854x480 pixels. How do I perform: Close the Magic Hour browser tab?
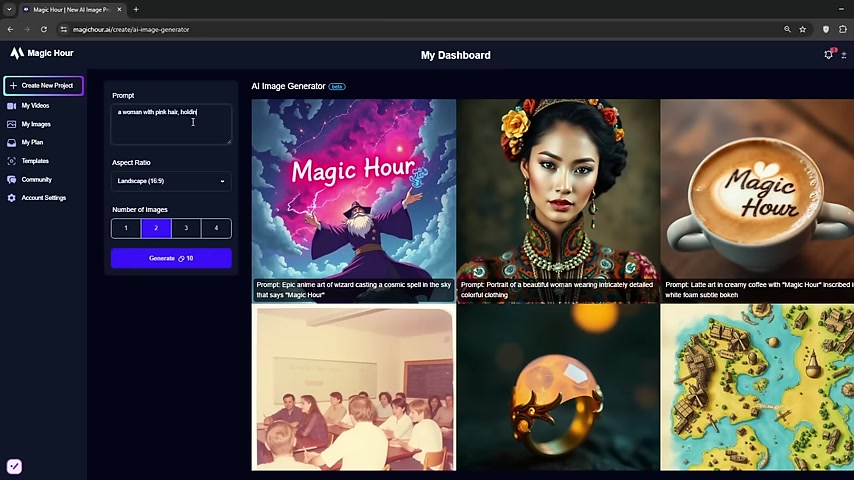coord(119,9)
